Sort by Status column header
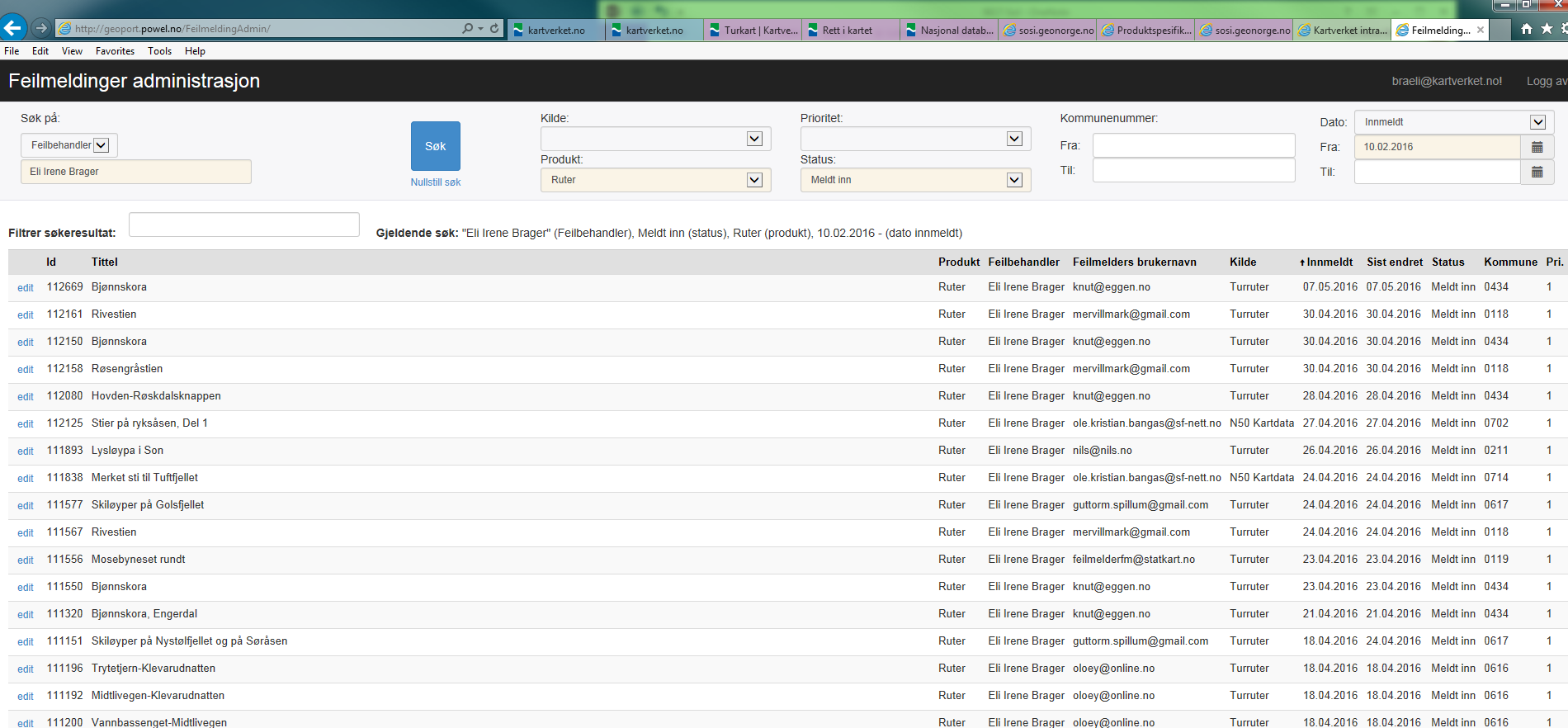Screen dimensions: 1568x728 point(1448,262)
